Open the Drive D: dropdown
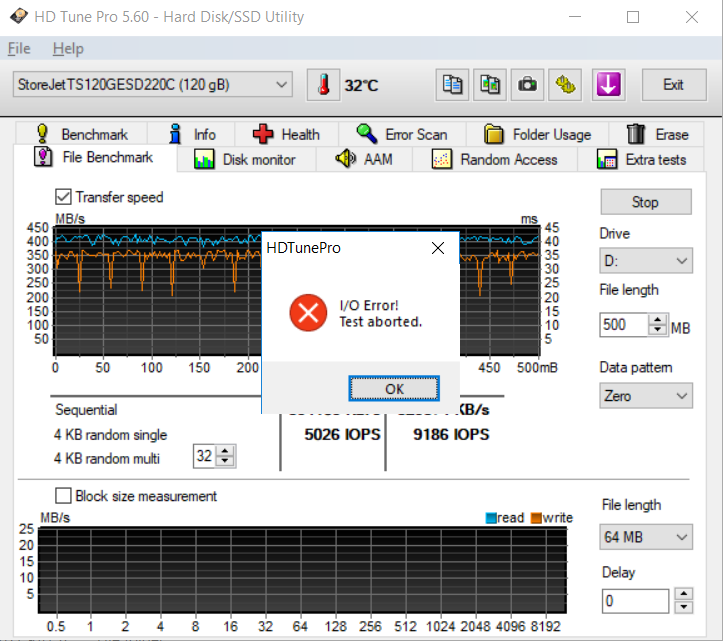 (646, 261)
